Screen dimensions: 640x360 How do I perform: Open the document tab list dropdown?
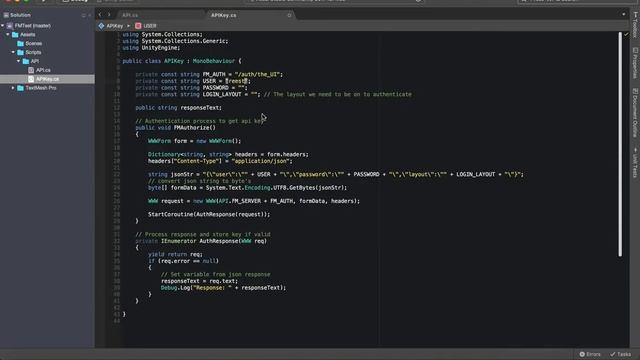point(623,15)
